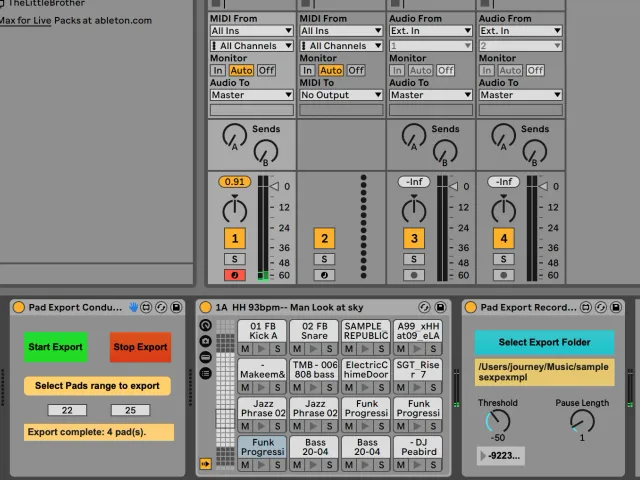Toggle the yellow Auto Select icon in Drum Rack
Viewport: 640px width, 480px height.
(x=205, y=464)
